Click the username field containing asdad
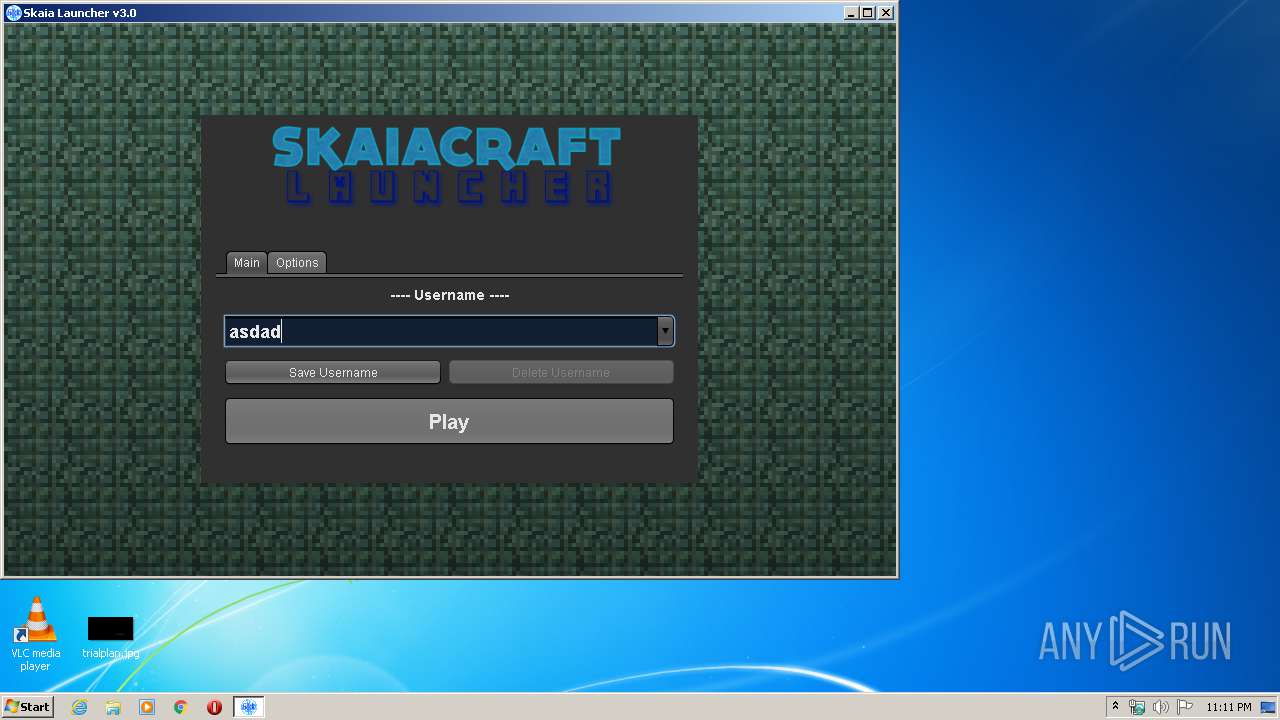This screenshot has width=1280, height=720. coord(441,331)
